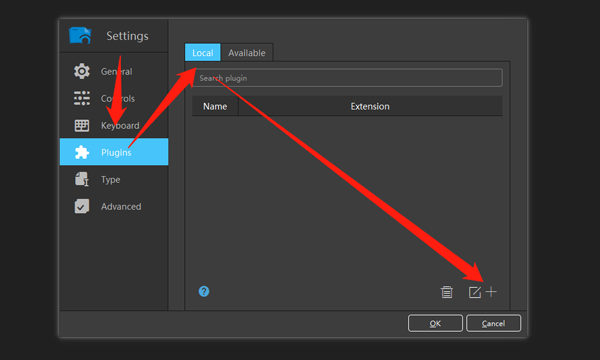Switch to the Available plugins tab
The width and height of the screenshot is (600, 360).
(x=247, y=53)
